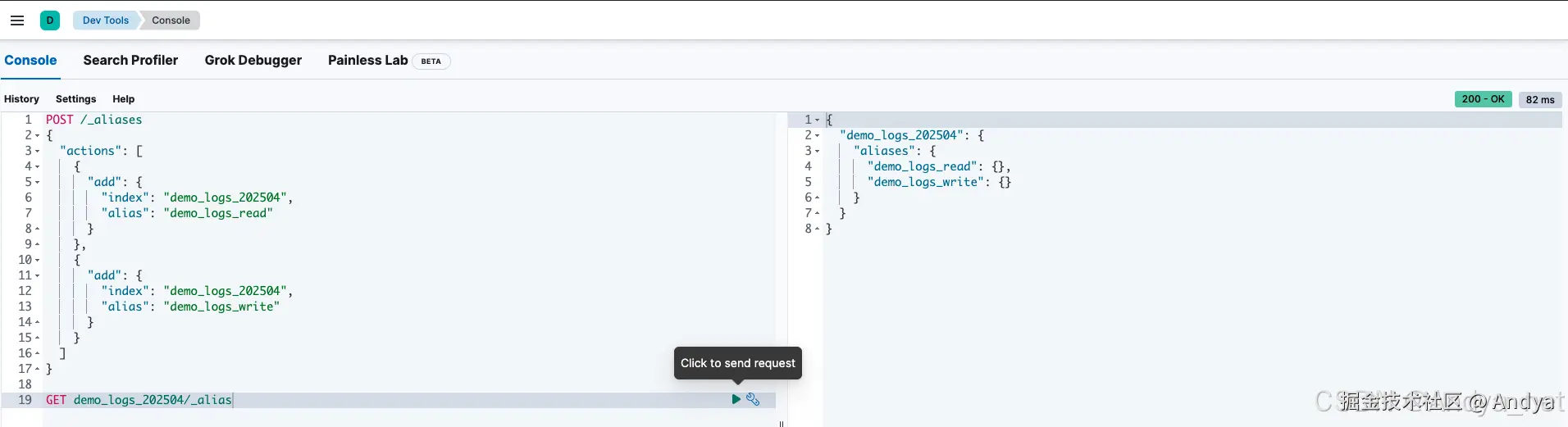This screenshot has height=427, width=1568.
Task: Click the 82 ms response time badge
Action: tap(1540, 99)
